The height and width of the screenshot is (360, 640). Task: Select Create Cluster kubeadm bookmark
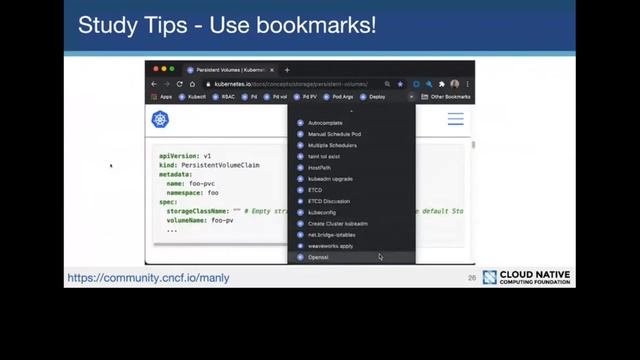click(351, 224)
